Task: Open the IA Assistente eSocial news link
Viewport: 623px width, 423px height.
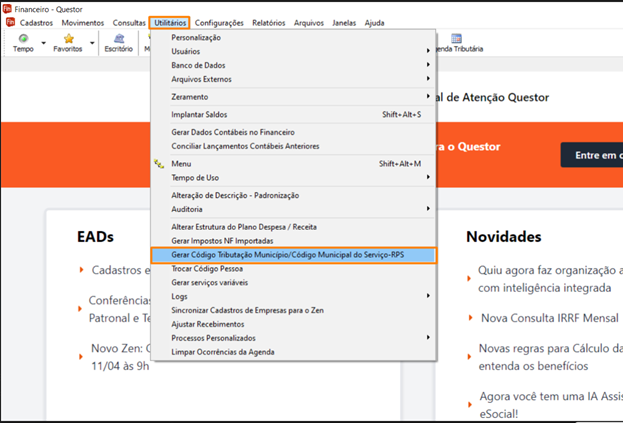Action: [x=551, y=405]
